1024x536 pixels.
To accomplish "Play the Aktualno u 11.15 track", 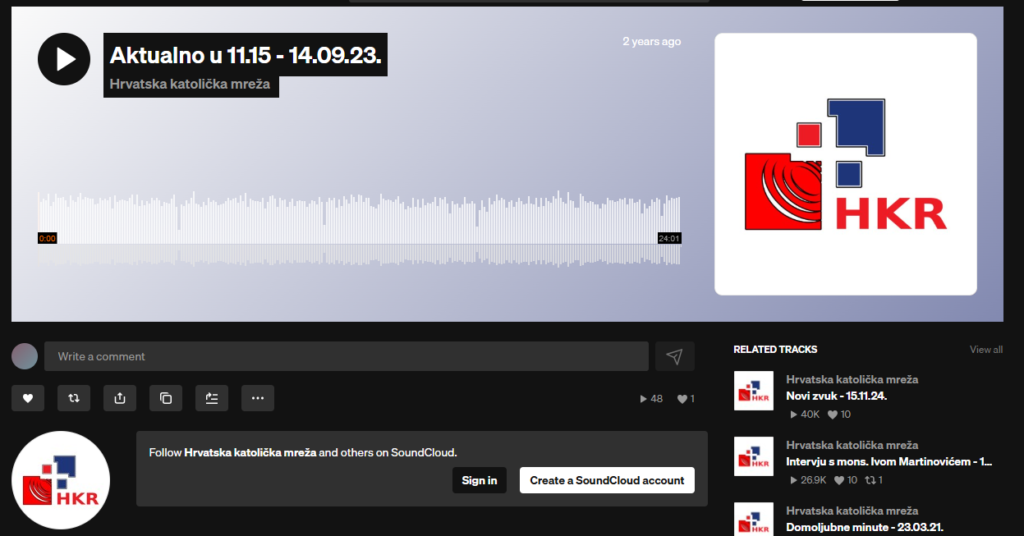I will pyautogui.click(x=64, y=59).
